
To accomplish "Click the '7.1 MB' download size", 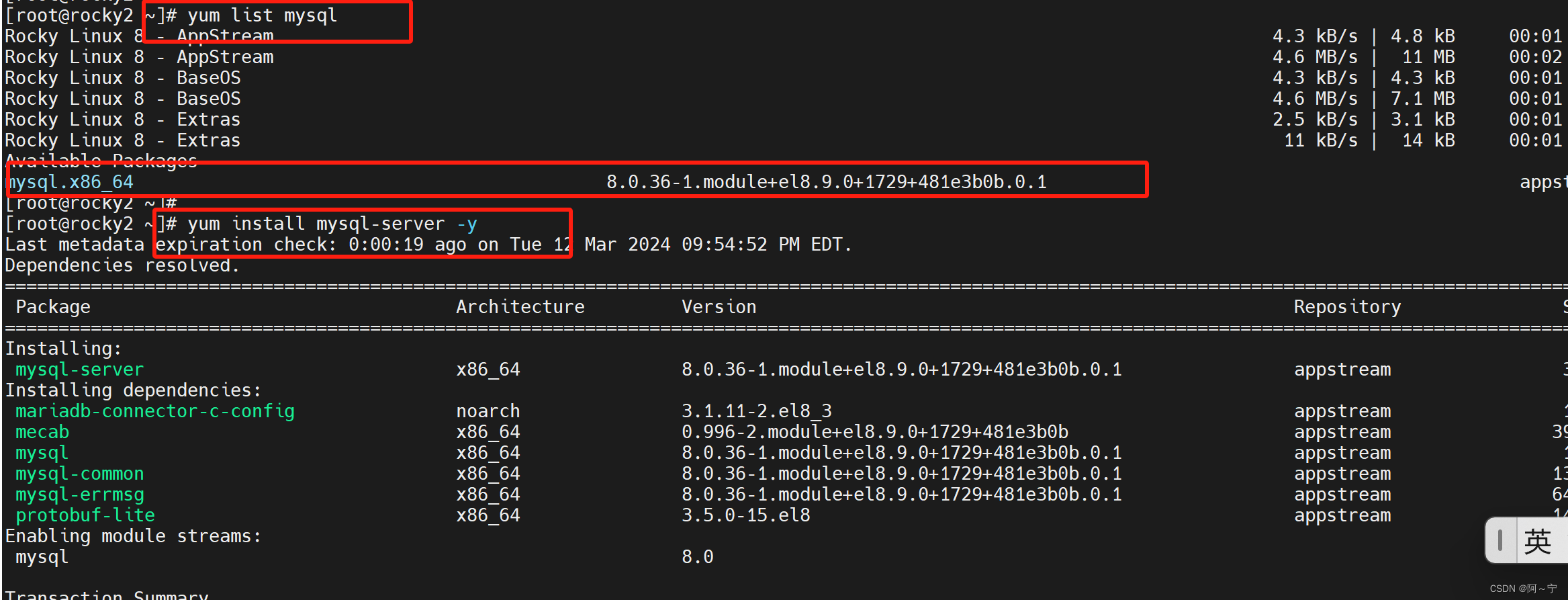I will click(x=1423, y=99).
